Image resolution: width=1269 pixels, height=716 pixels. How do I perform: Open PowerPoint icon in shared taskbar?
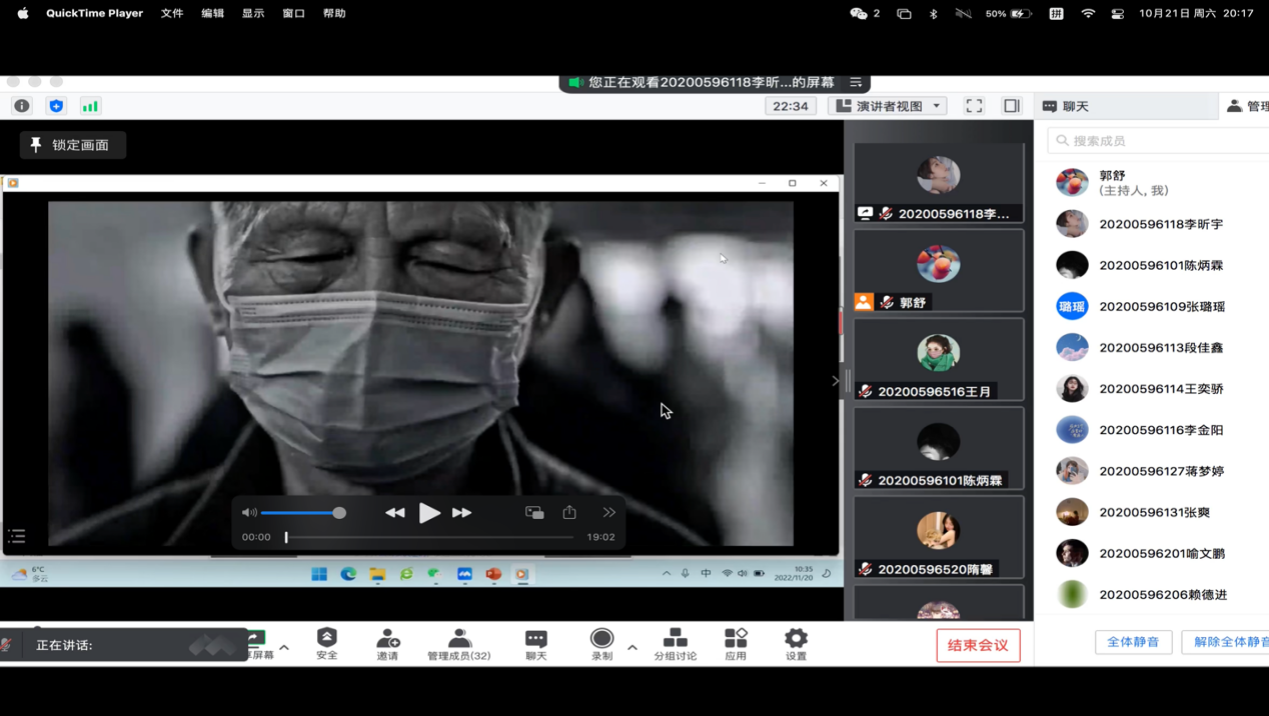(493, 574)
